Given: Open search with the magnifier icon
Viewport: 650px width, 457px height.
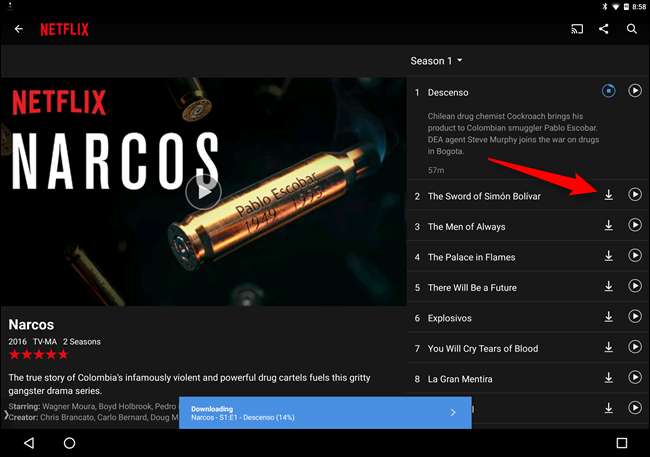Looking at the screenshot, I should [631, 29].
